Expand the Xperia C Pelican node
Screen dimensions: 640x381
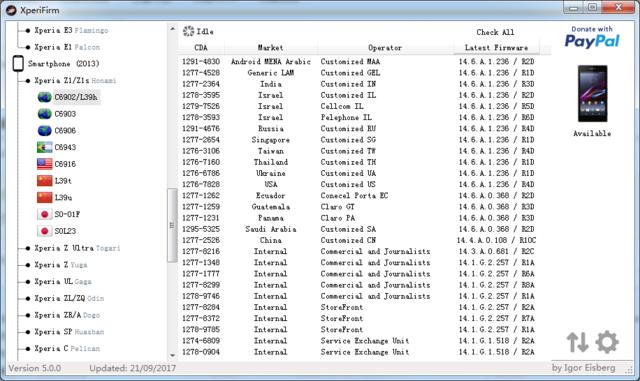click(67, 348)
